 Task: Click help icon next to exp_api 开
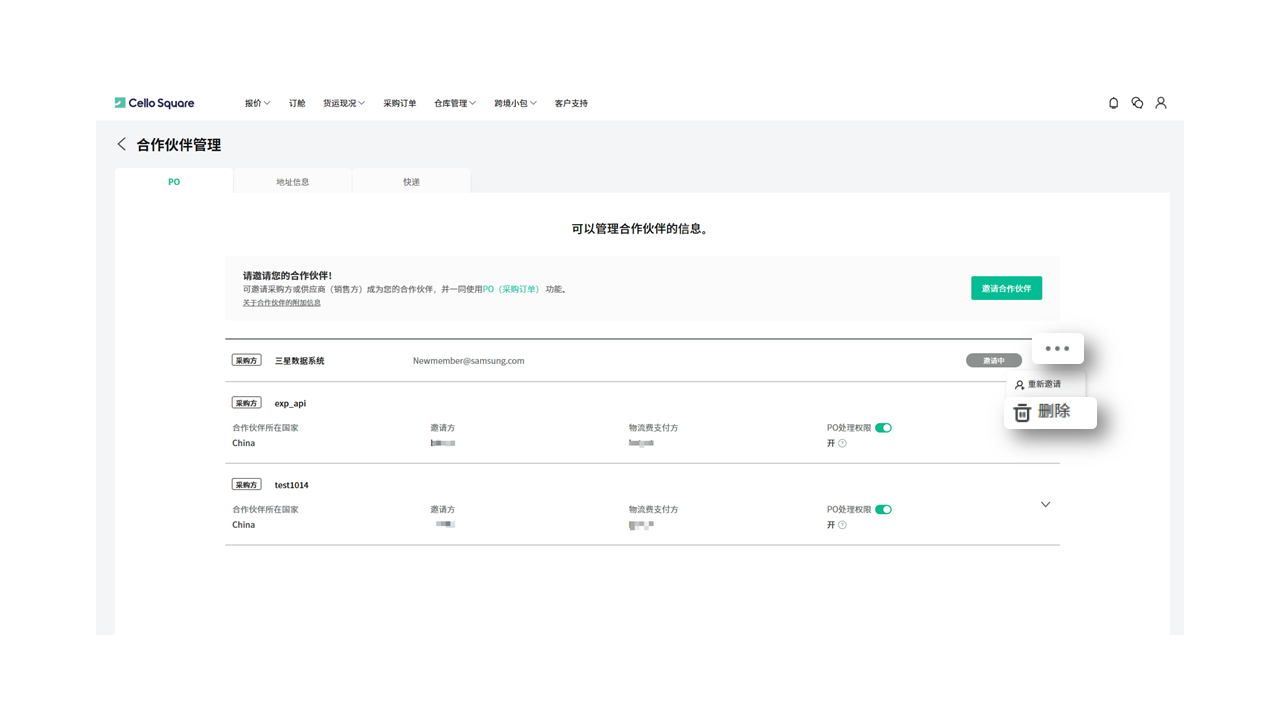point(842,443)
